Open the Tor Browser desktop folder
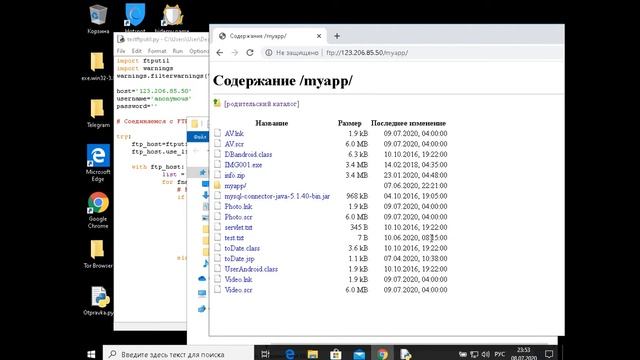Viewport: 640px width, 360px height. [x=98, y=254]
